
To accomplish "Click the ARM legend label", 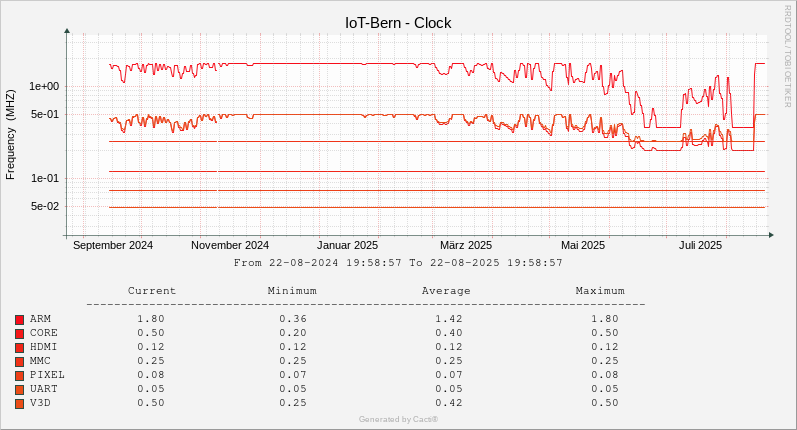I will [40, 319].
